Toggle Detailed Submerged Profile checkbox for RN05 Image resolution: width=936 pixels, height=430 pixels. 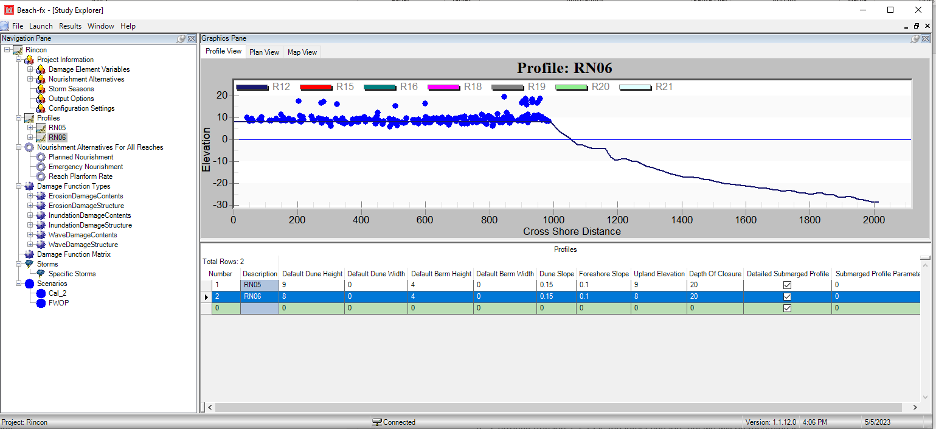coord(787,285)
